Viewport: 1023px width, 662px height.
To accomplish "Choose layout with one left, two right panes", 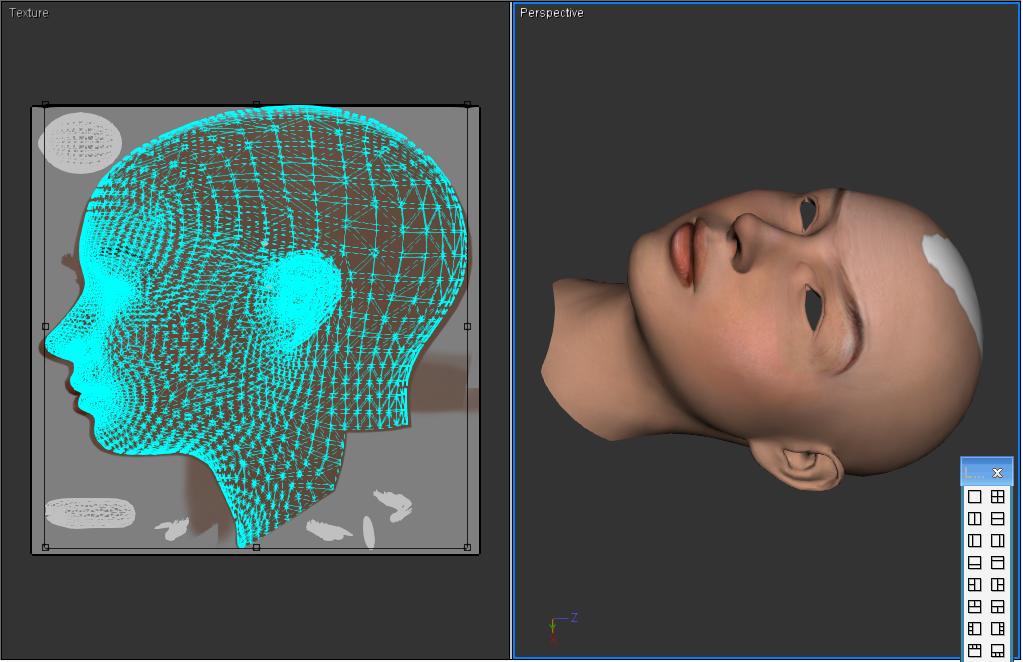I will 998,584.
